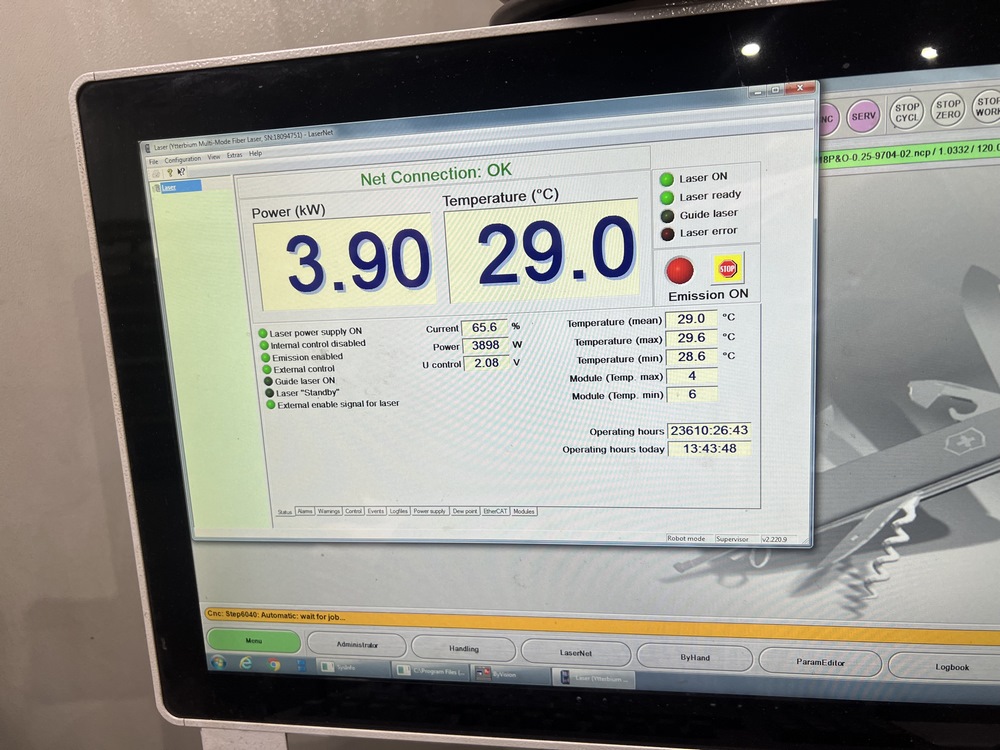Switch to the Control tab
Screen dimensions: 1000x750
point(353,511)
